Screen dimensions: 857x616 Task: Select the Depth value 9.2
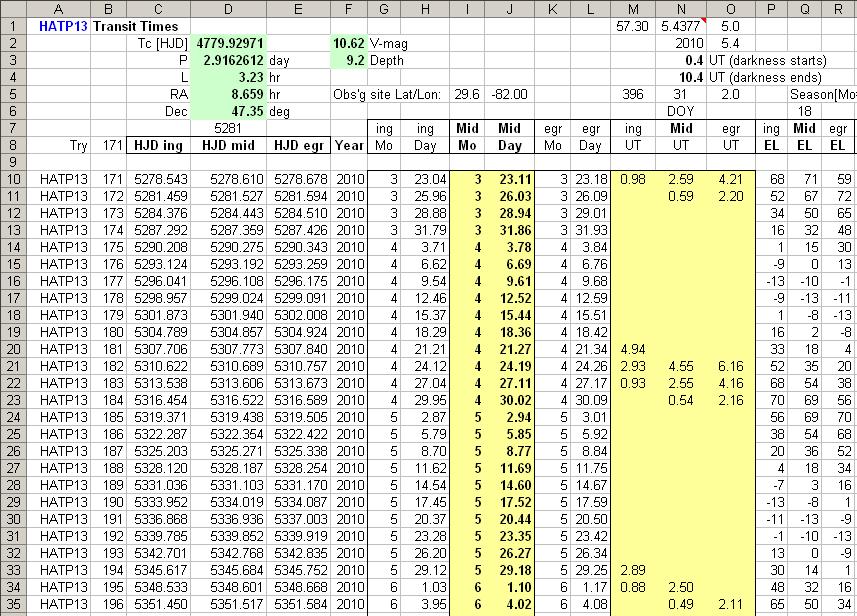click(x=349, y=60)
